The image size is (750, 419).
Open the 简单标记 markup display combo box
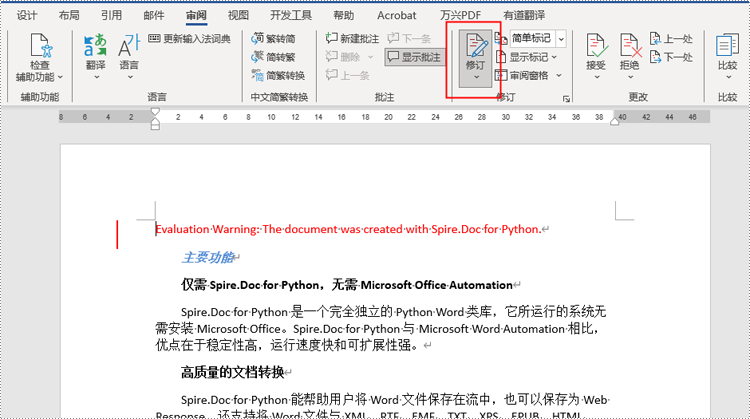[x=538, y=38]
